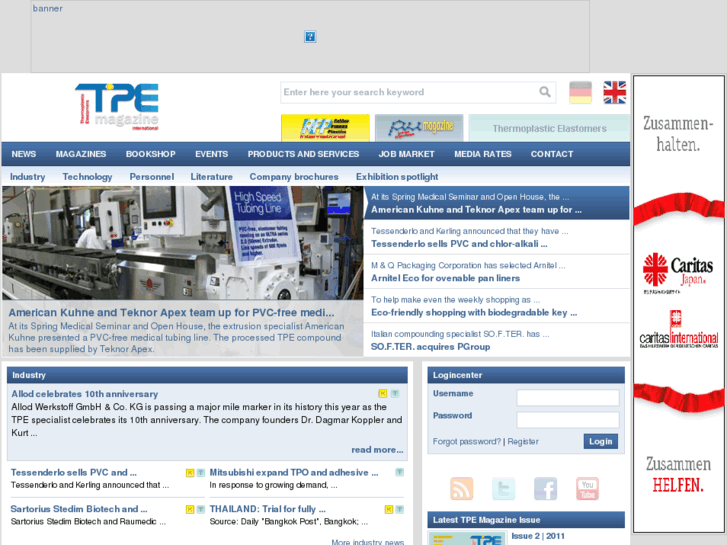Click the broken image icon in banner
The width and height of the screenshot is (727, 545).
coord(310,37)
